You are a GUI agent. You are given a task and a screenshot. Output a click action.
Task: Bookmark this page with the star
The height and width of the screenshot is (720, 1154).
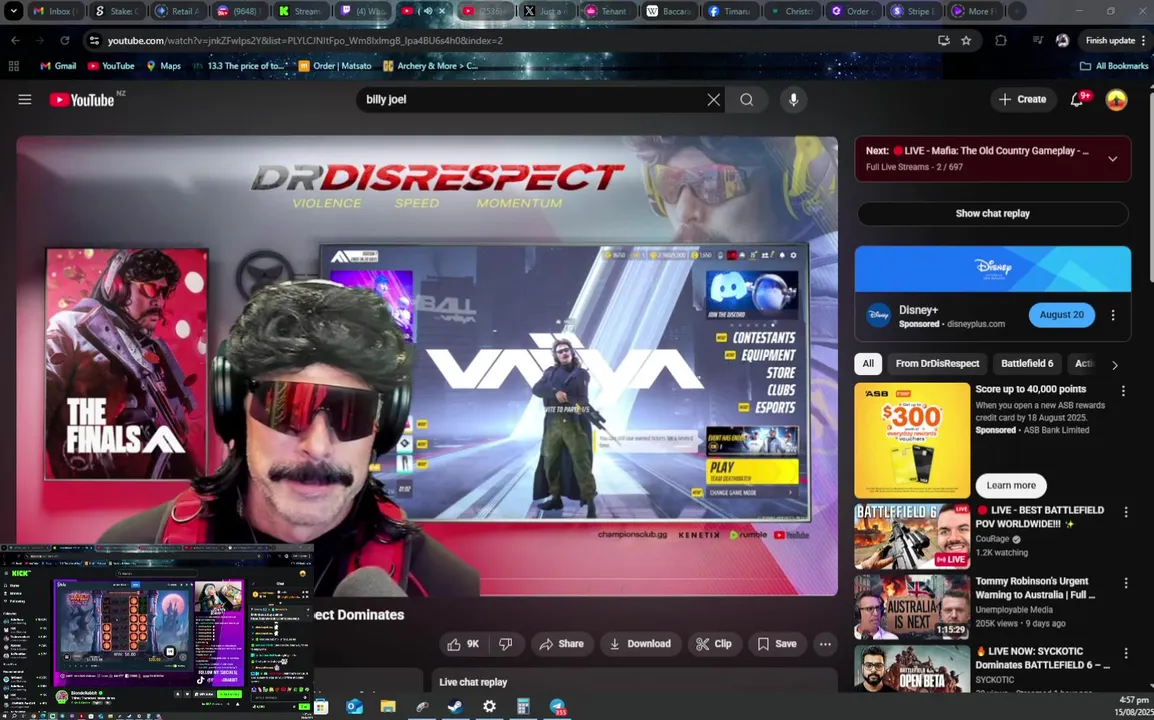point(966,40)
